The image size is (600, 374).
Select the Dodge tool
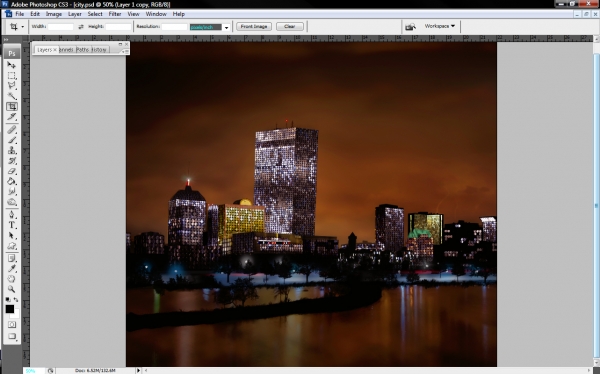coord(12,202)
